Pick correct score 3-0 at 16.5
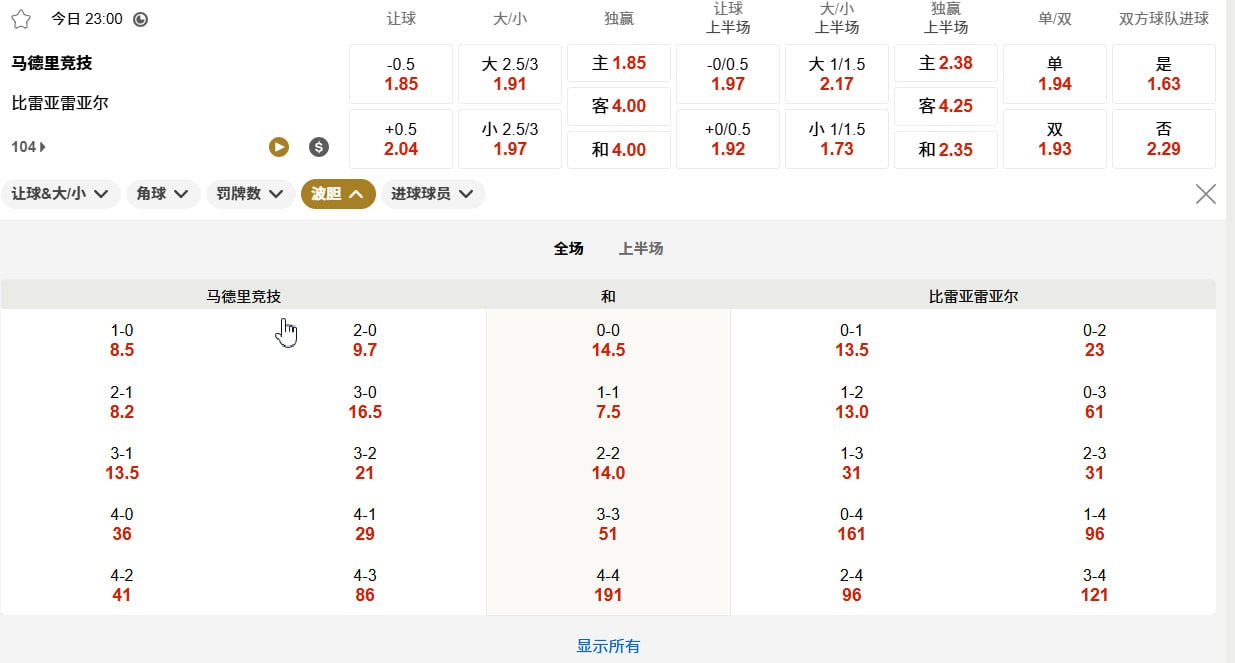This screenshot has height=663, width=1235. 365,402
